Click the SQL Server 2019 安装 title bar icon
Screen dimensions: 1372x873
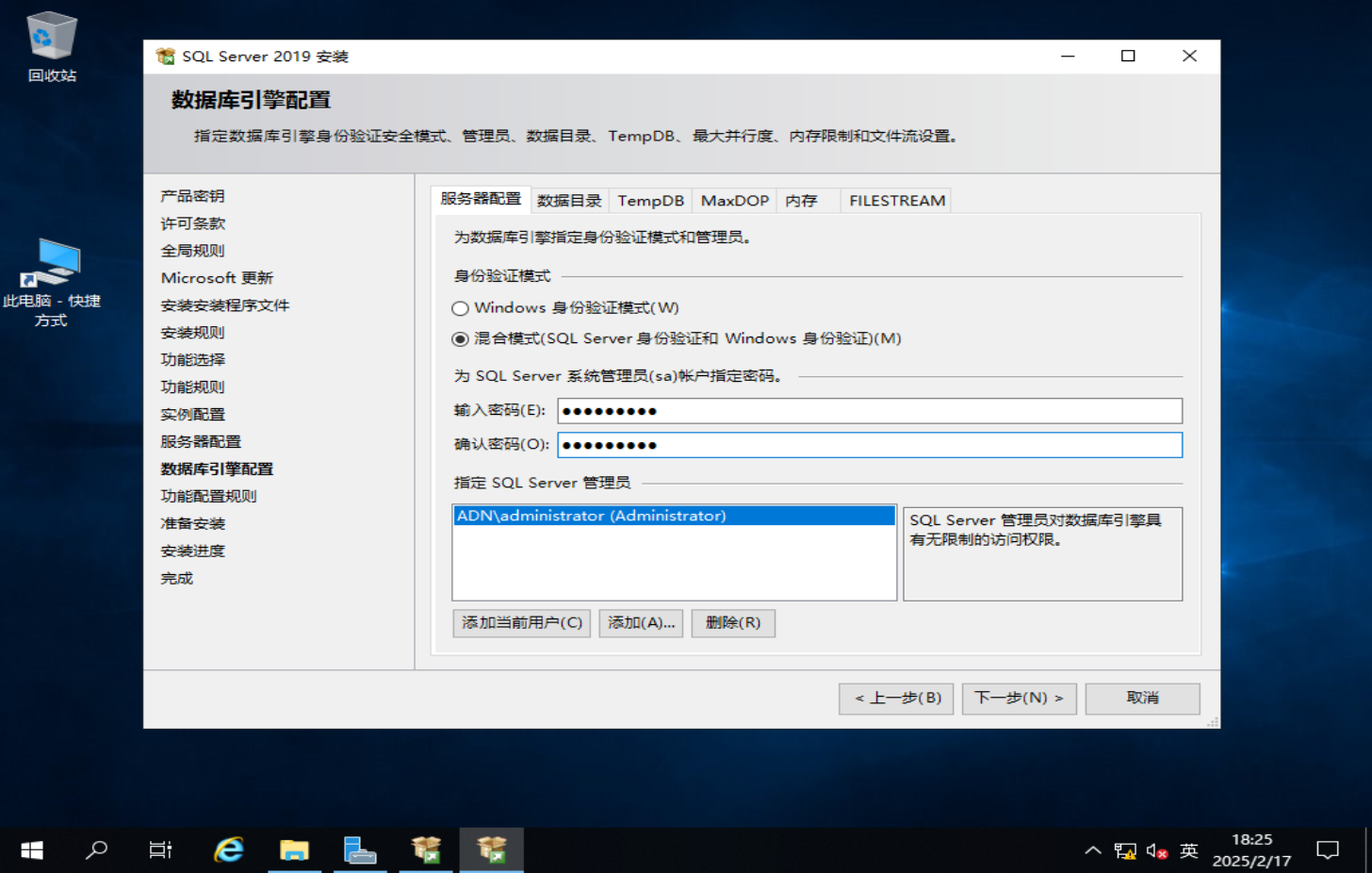pyautogui.click(x=166, y=57)
